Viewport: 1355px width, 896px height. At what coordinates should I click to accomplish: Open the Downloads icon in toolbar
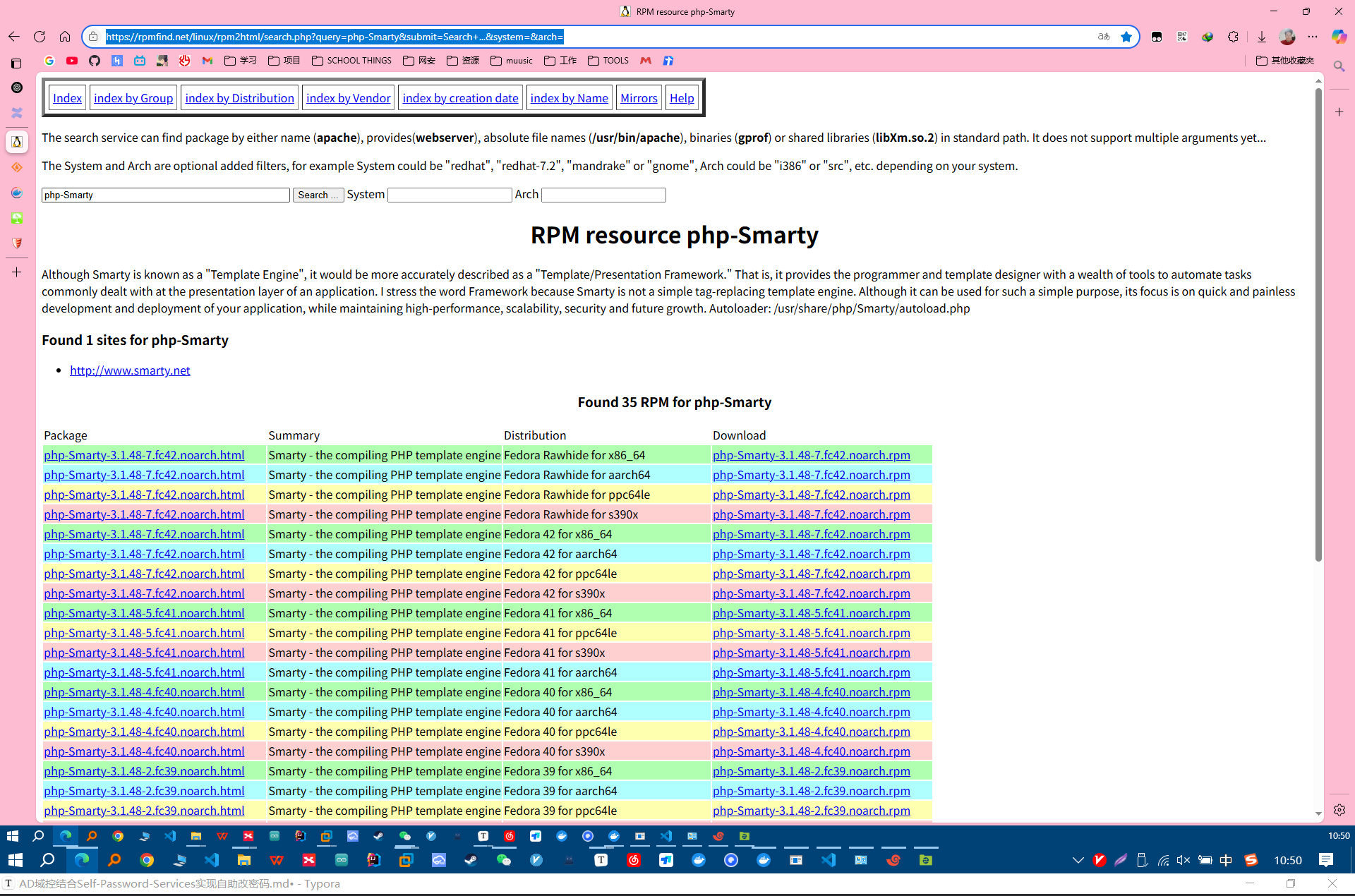pyautogui.click(x=1263, y=37)
